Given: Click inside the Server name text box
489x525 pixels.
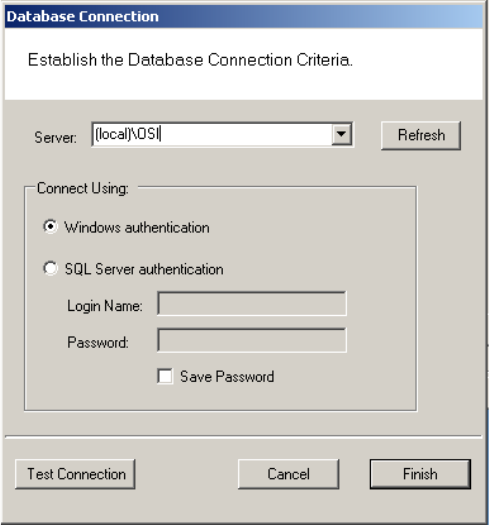Looking at the screenshot, I should 212,134.
